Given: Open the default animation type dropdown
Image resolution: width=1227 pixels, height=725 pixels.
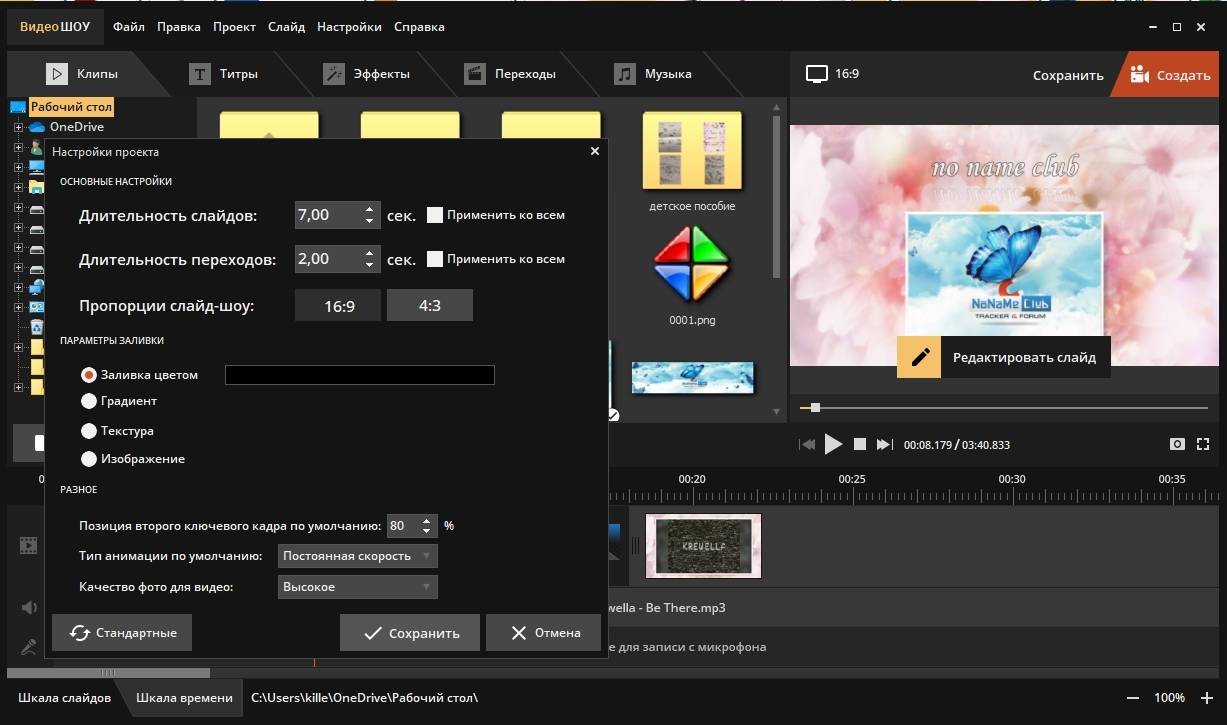Looking at the screenshot, I should coord(357,556).
